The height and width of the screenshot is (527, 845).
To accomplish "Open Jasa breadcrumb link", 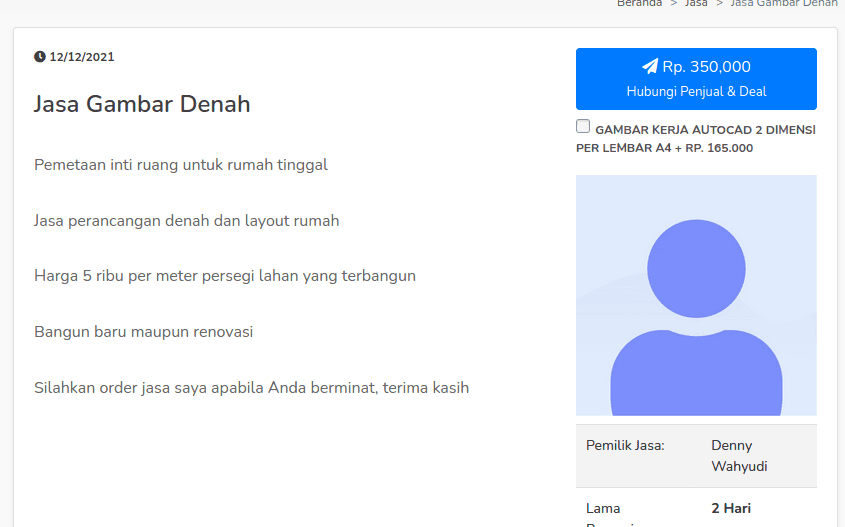I will (x=696, y=3).
